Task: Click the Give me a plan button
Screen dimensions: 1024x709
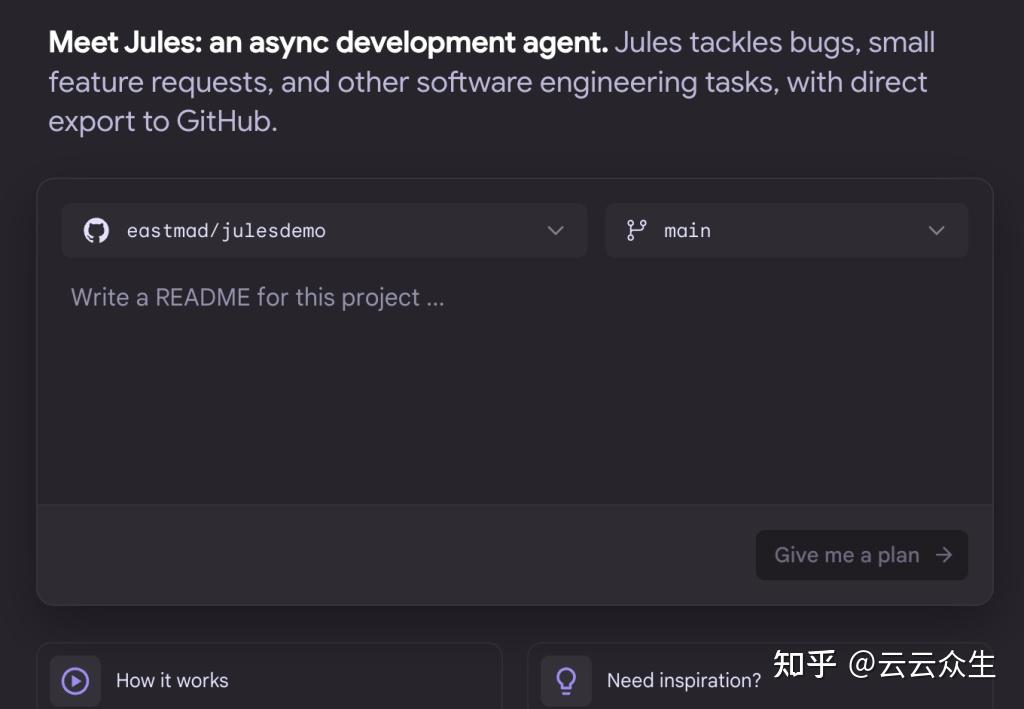Action: click(x=862, y=555)
